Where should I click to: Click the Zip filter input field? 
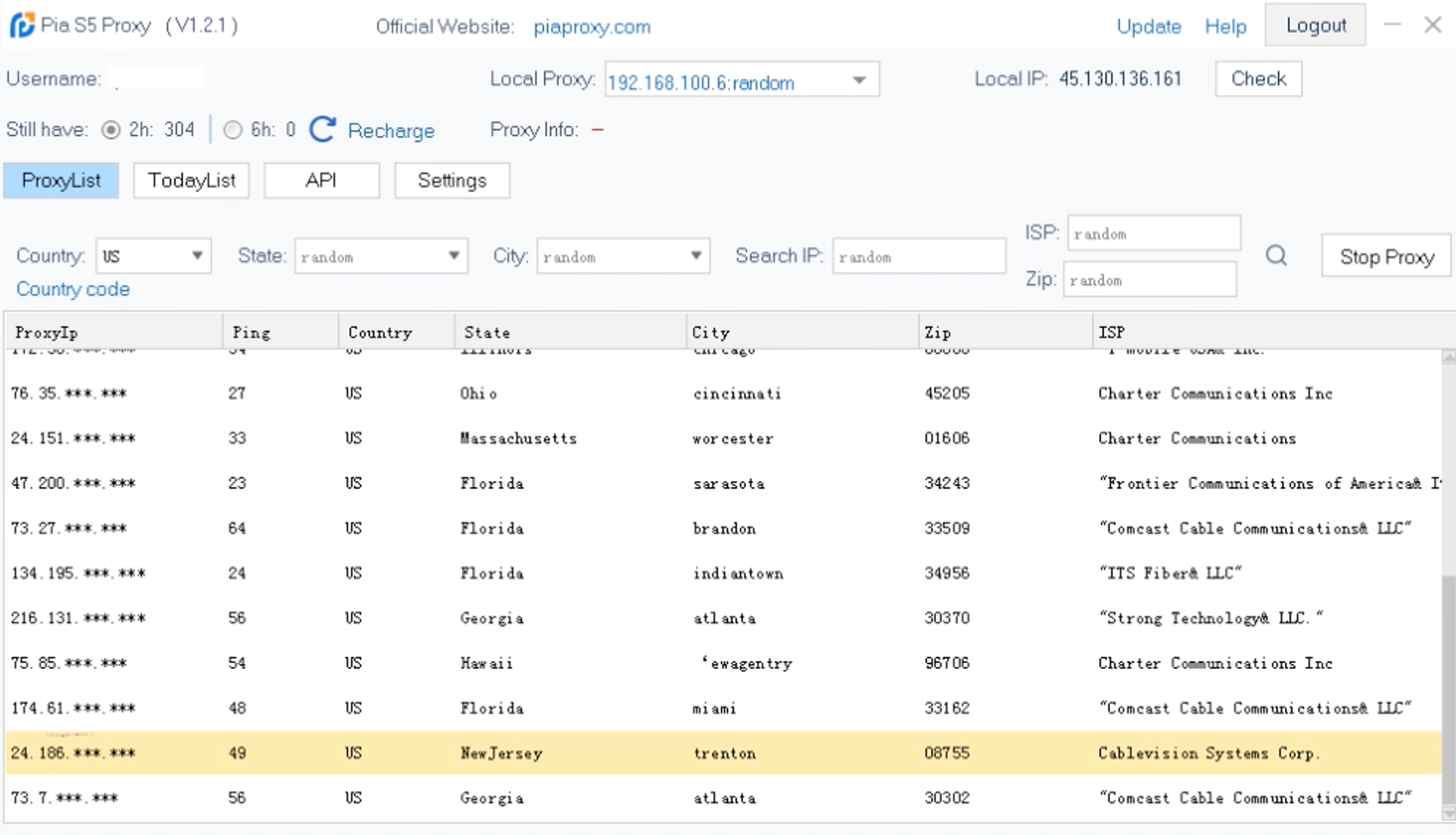coord(1149,279)
